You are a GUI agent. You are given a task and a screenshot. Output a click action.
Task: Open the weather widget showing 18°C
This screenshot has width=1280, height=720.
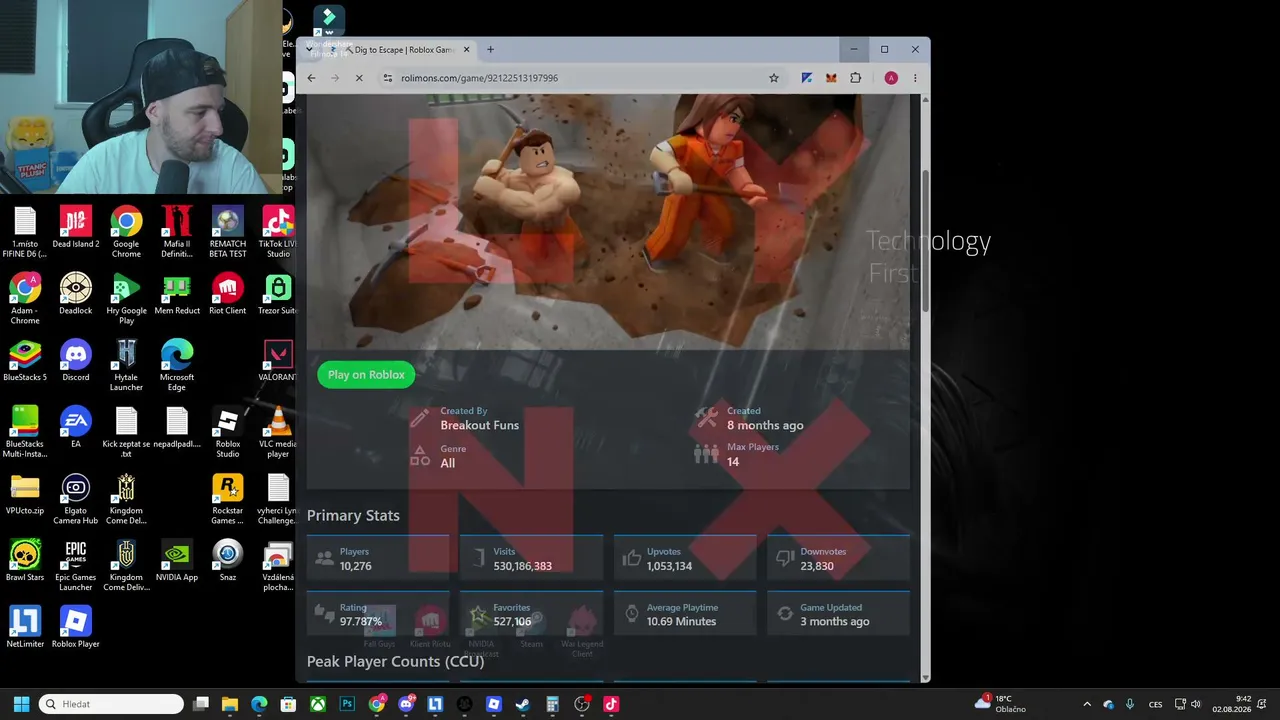click(x=1000, y=704)
